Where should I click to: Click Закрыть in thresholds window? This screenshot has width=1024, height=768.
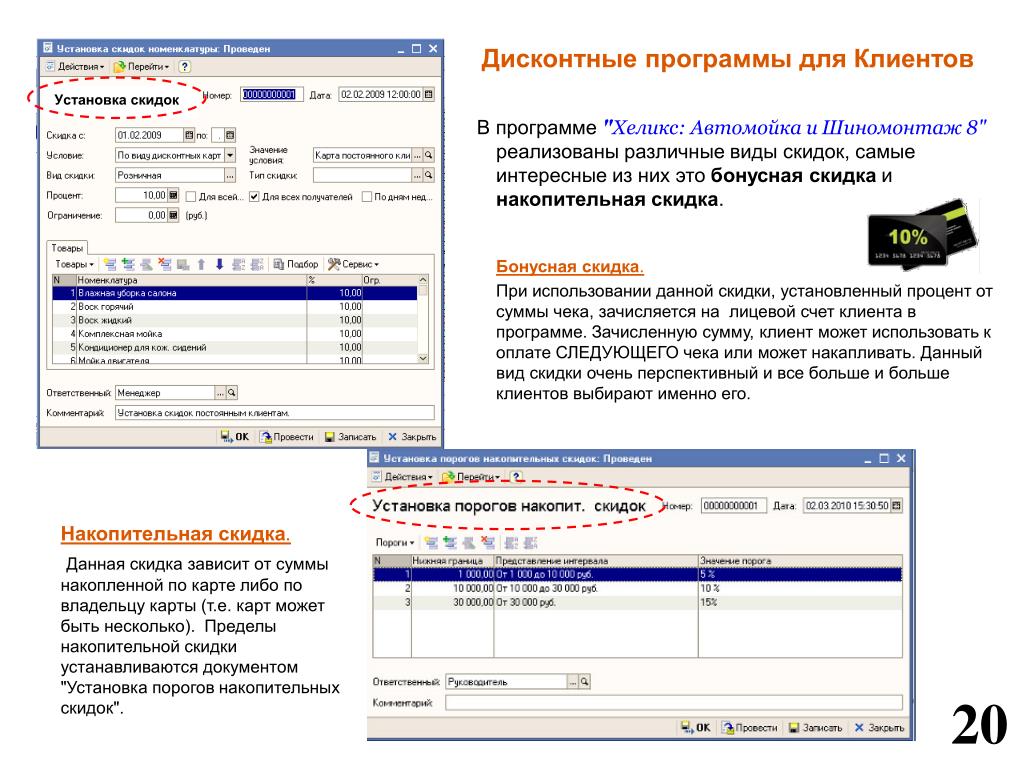pos(879,728)
